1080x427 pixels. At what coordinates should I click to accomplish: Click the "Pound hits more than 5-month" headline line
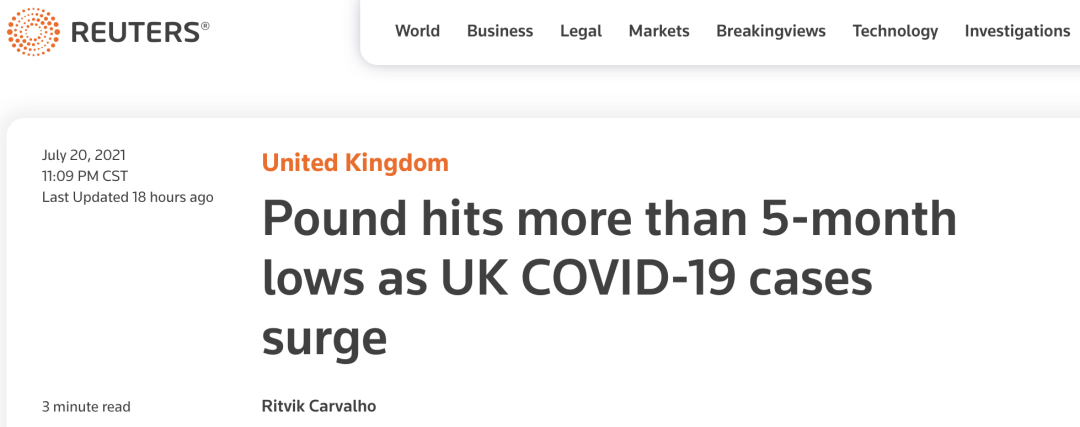pyautogui.click(x=609, y=220)
